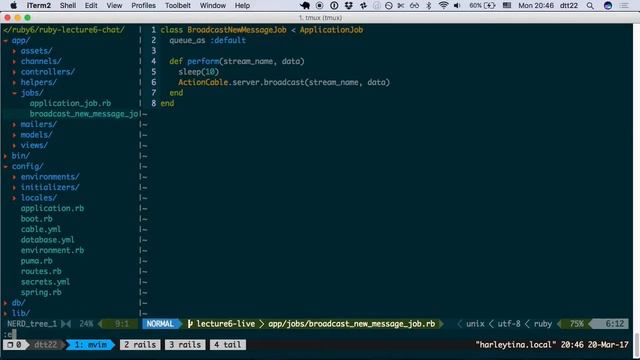
Task: Click the ActionCable.server.broadcast code line
Action: tap(284, 82)
